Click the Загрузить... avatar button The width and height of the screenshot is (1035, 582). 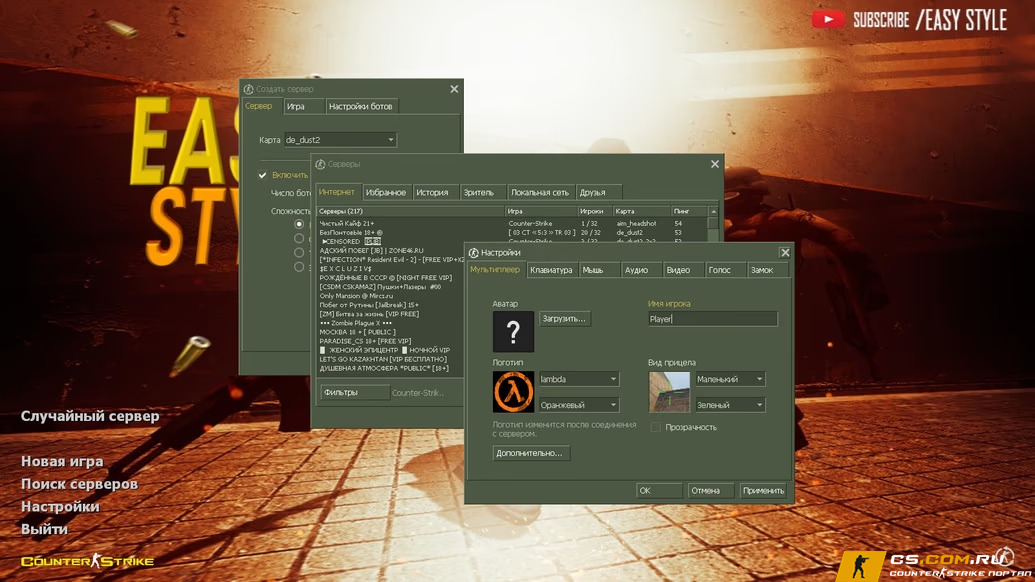coord(564,319)
